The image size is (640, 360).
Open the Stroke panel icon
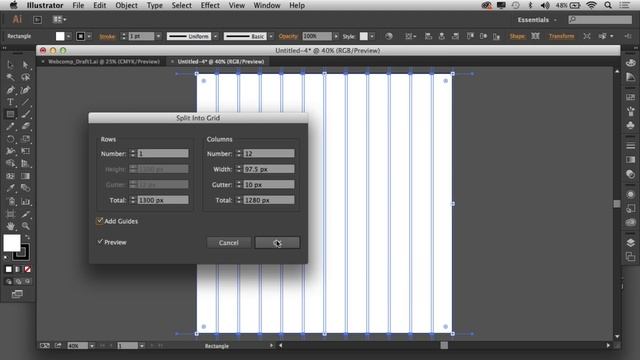pos(631,146)
